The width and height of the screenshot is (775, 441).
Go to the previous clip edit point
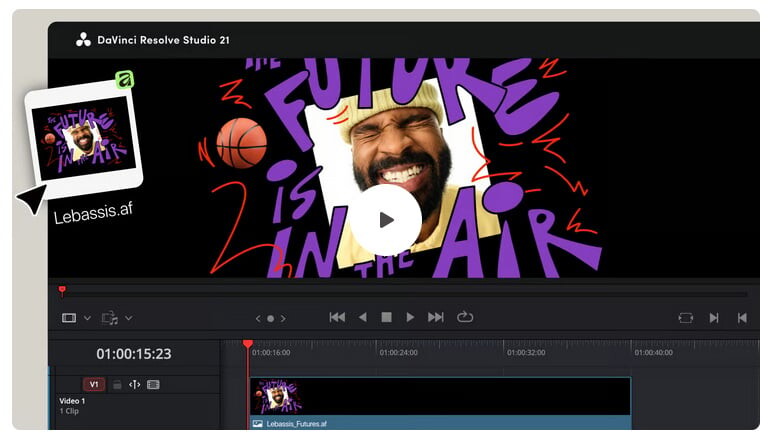coord(742,318)
